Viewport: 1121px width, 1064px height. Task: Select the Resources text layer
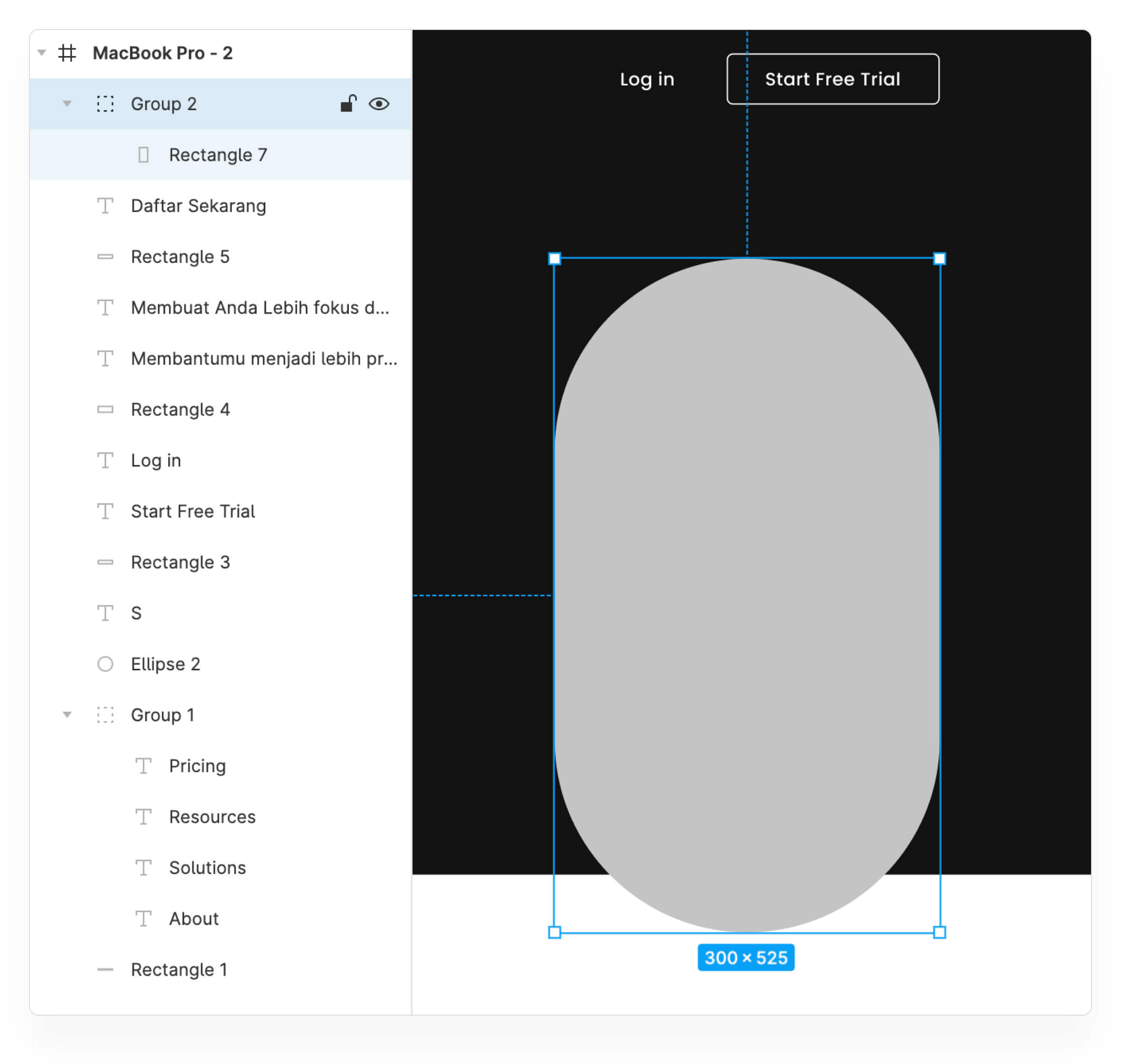pyautogui.click(x=212, y=817)
